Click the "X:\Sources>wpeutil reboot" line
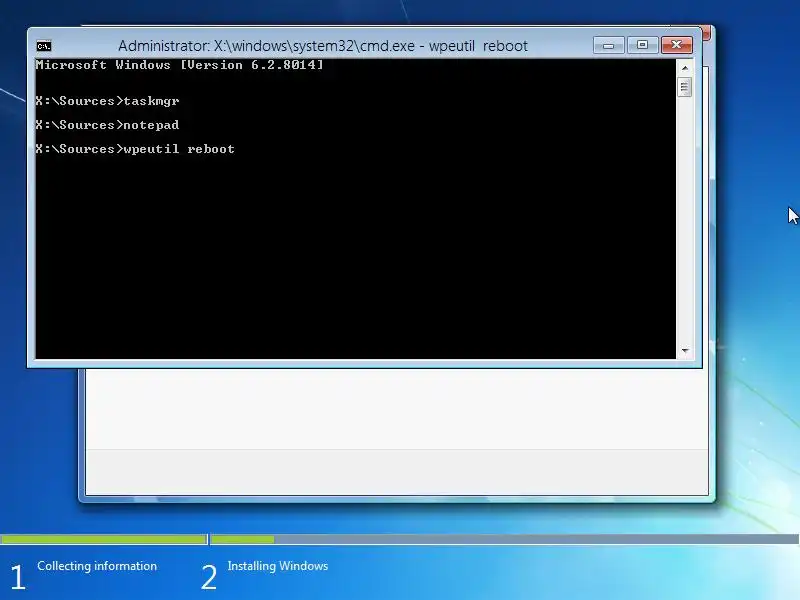The width and height of the screenshot is (800, 600). point(135,149)
